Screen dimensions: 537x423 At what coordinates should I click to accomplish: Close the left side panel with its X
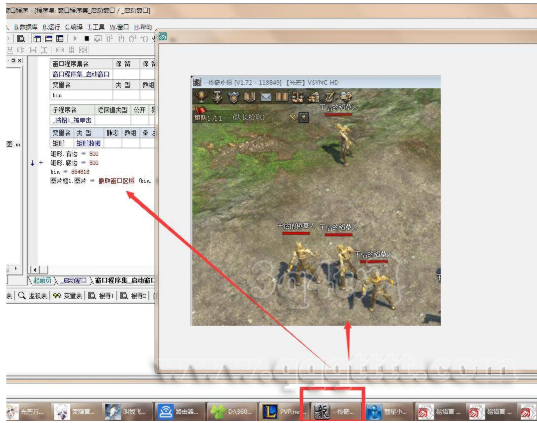(x=20, y=60)
